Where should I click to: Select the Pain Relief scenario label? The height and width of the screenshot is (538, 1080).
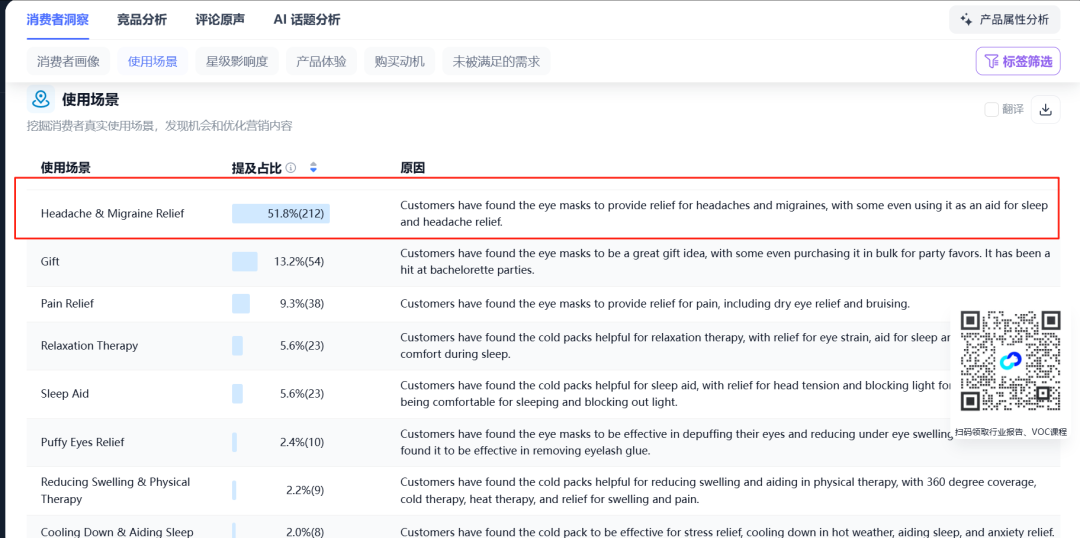click(x=68, y=303)
